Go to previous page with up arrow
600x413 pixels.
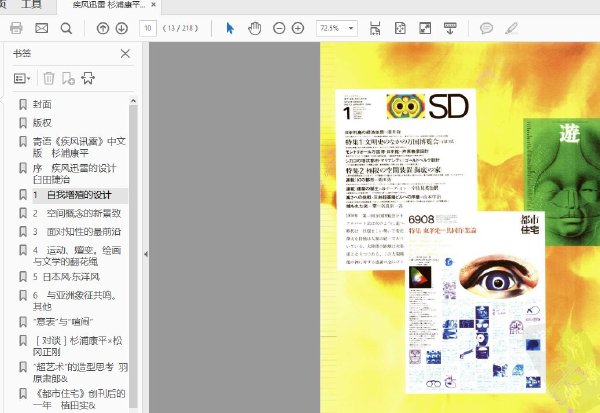click(103, 28)
